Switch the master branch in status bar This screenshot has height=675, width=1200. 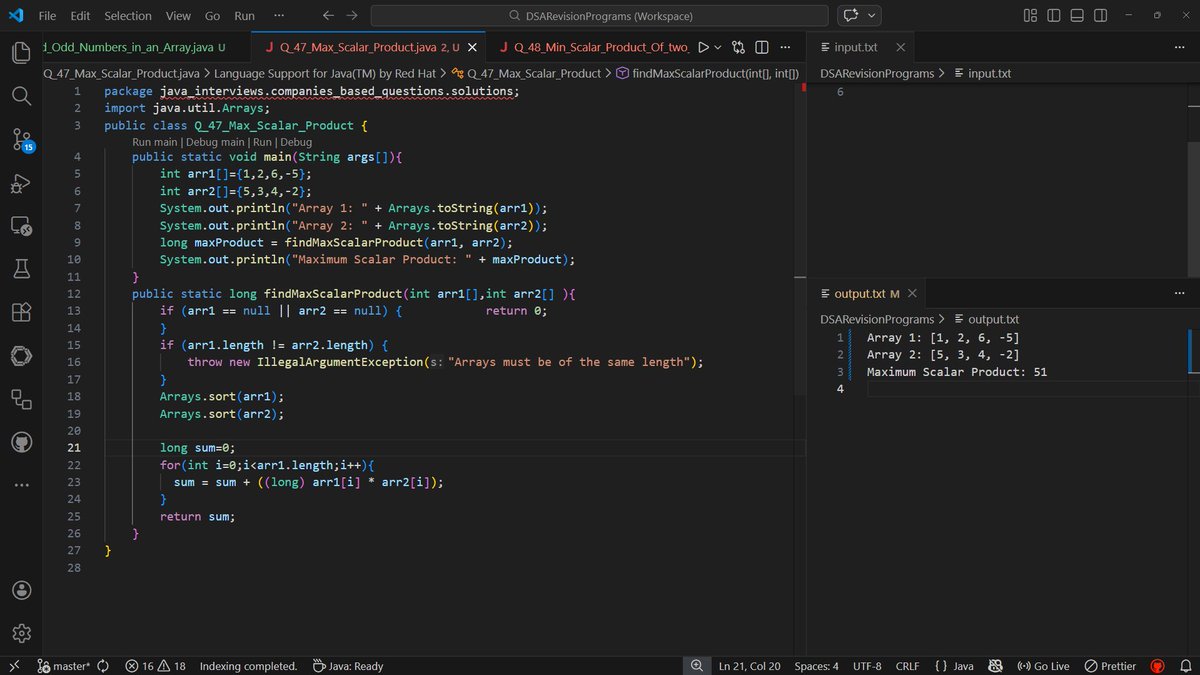62,666
